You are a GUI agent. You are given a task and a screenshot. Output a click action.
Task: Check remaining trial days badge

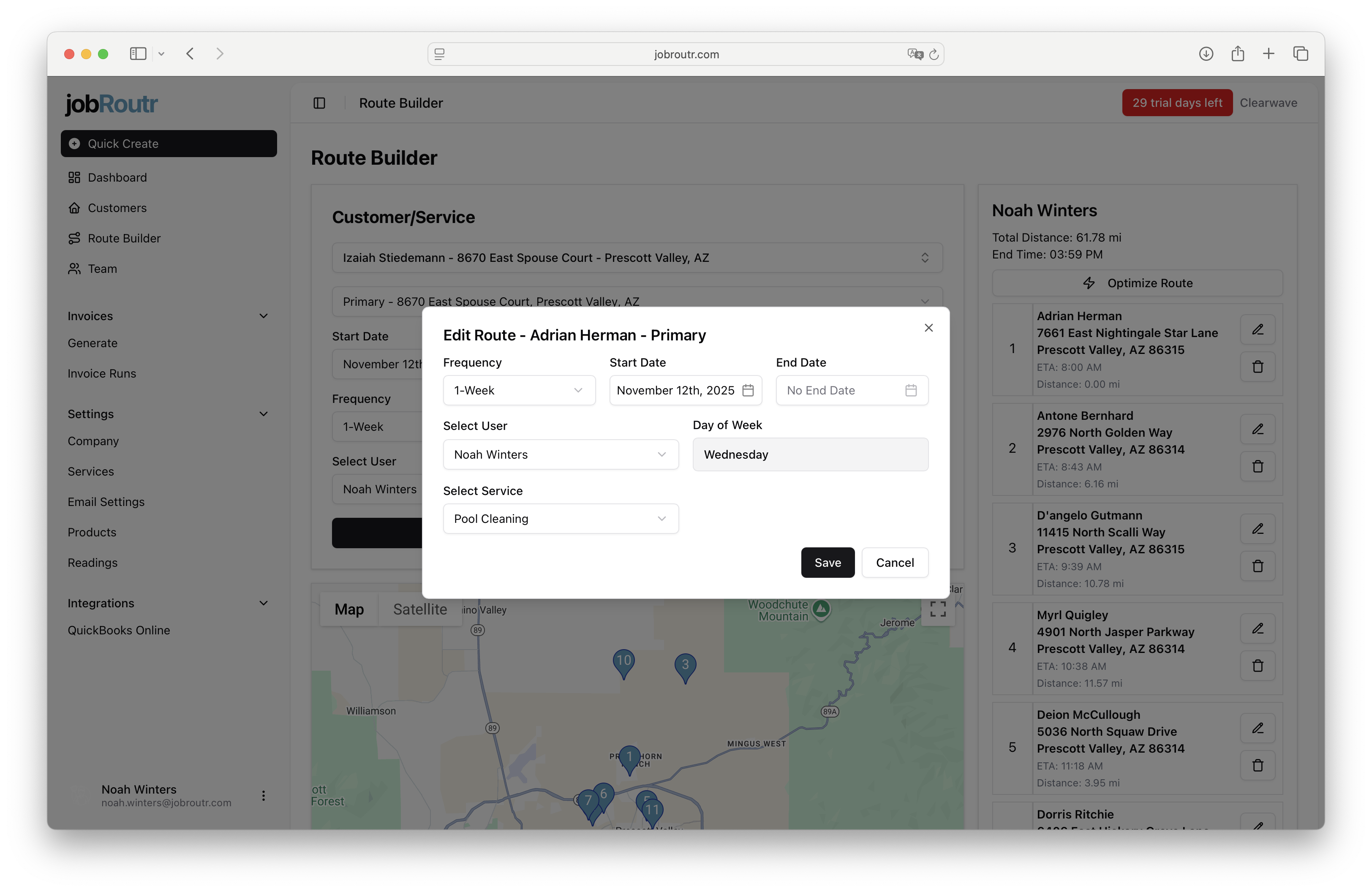tap(1176, 103)
